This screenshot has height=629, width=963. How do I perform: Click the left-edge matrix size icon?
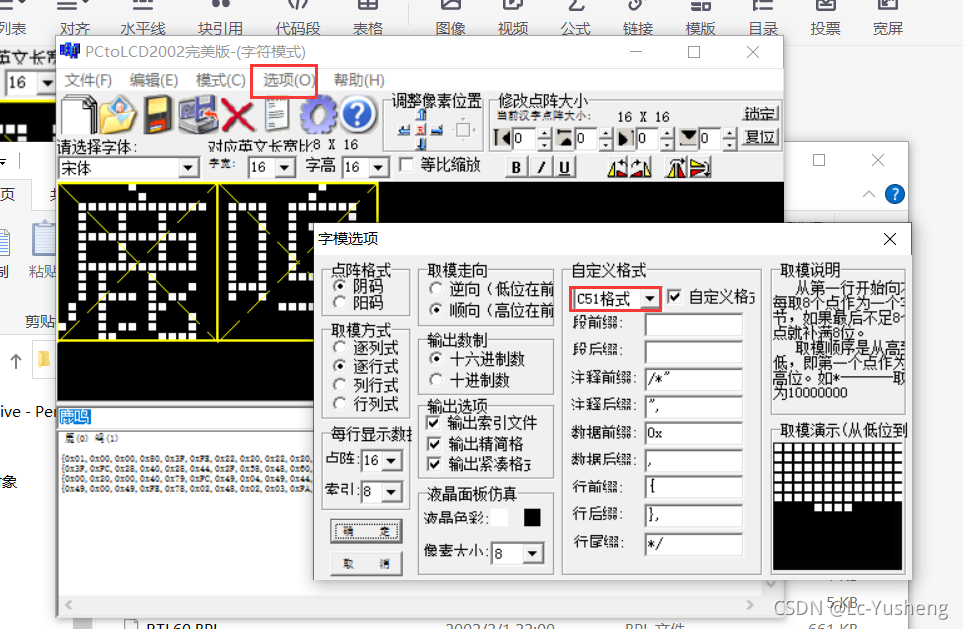[x=502, y=138]
